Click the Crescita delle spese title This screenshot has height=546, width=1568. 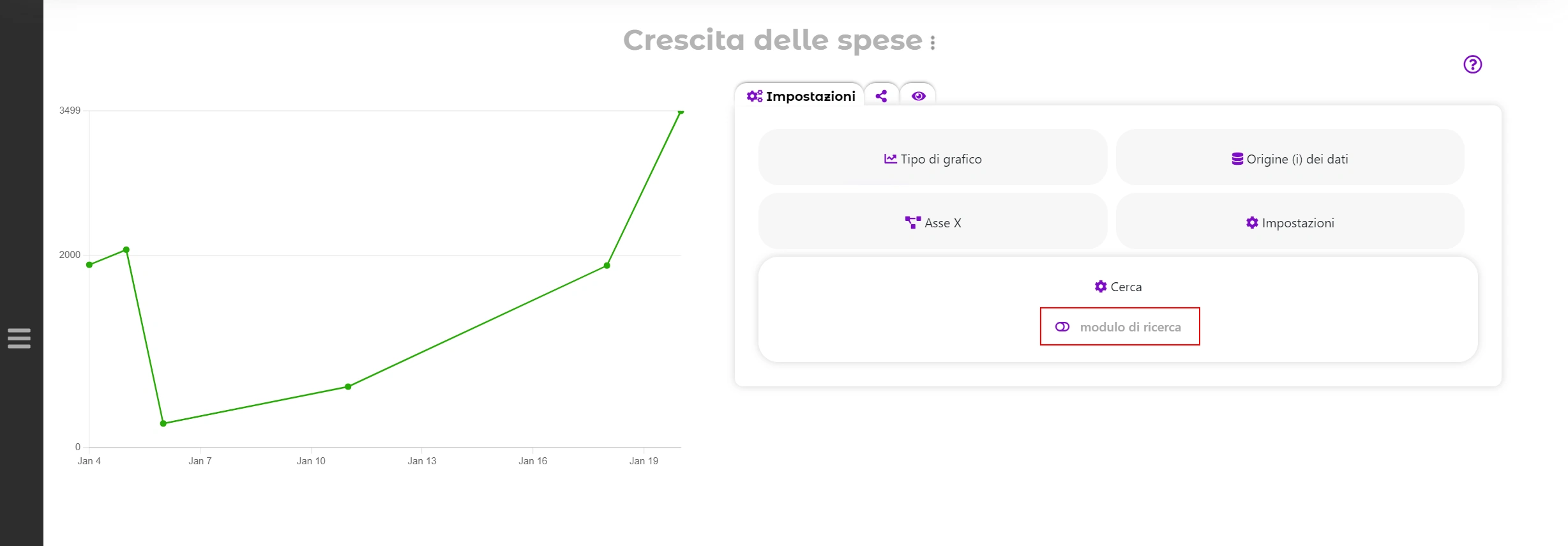(773, 40)
